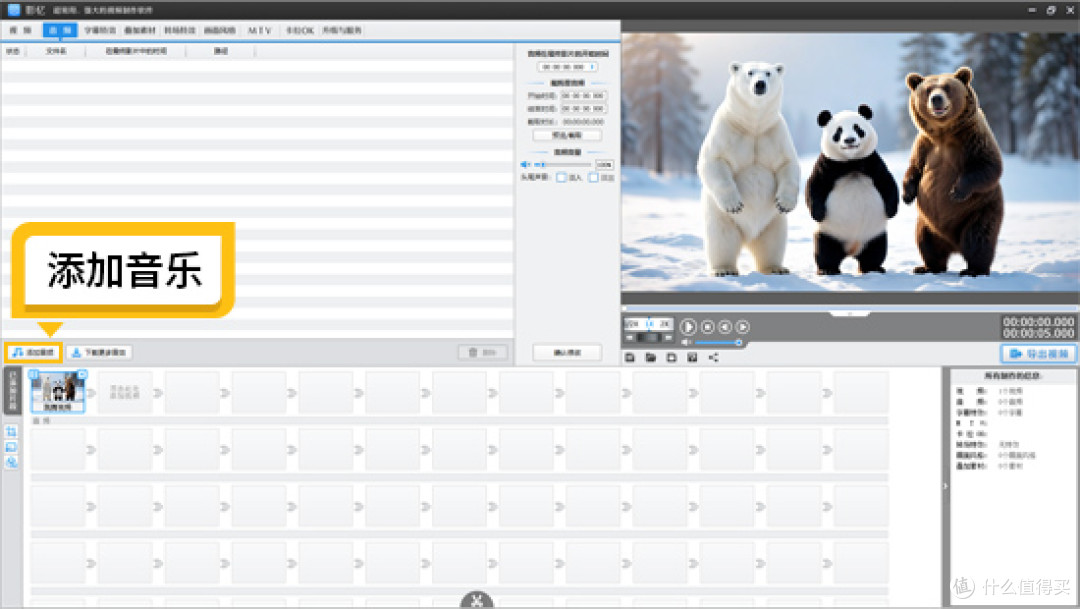This screenshot has width=1080, height=609.
Task: Click the stepper arrow on the insert time field
Action: (592, 67)
